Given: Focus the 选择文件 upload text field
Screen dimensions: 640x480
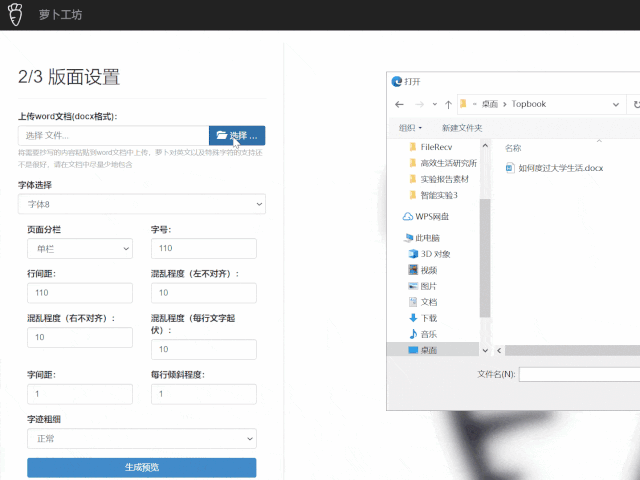Looking at the screenshot, I should pyautogui.click(x=113, y=136).
